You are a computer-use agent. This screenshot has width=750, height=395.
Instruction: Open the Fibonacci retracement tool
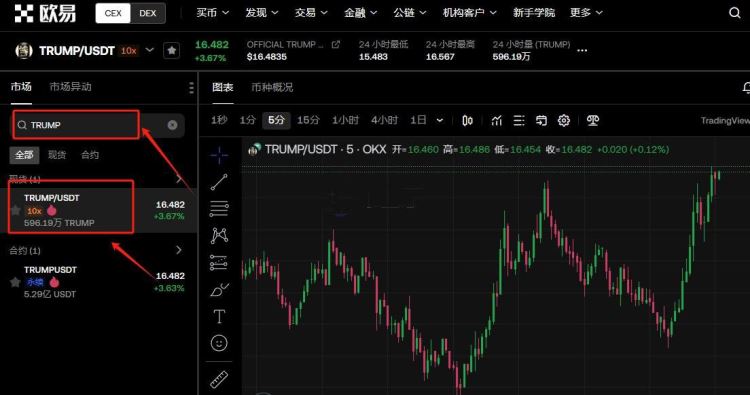219,208
